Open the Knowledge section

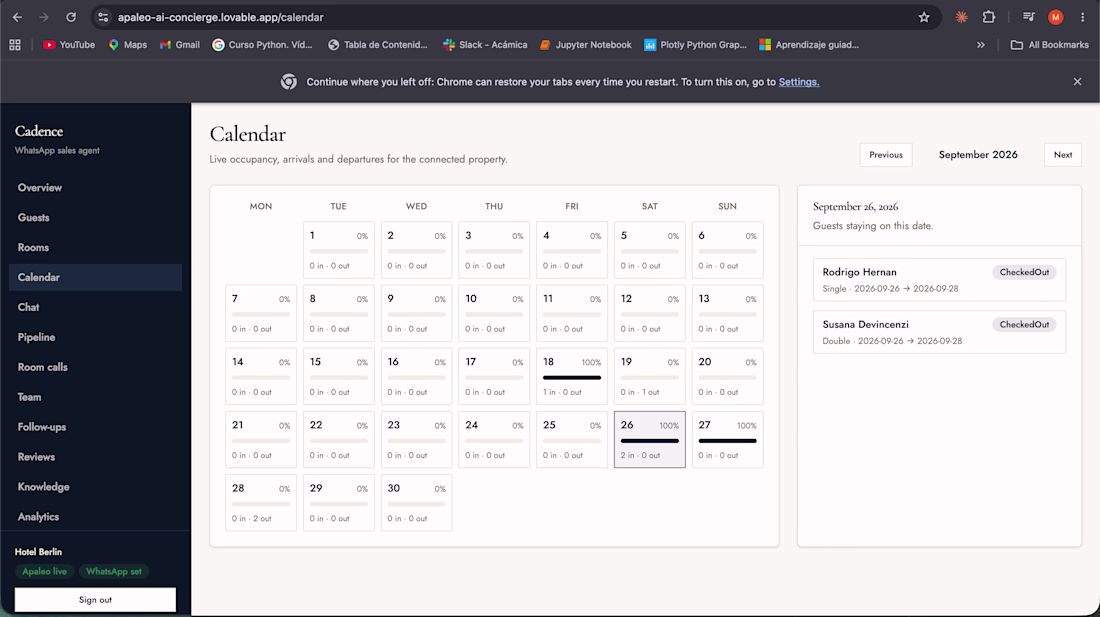point(95,487)
